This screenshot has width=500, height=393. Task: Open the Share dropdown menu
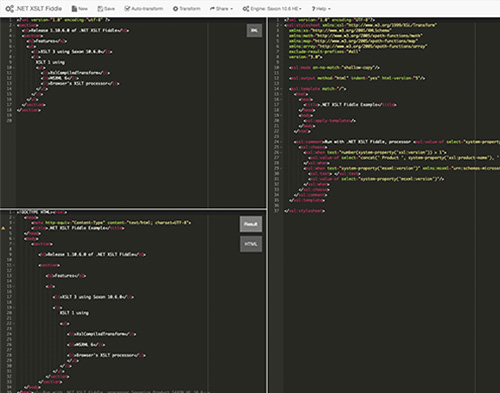pyautogui.click(x=221, y=9)
